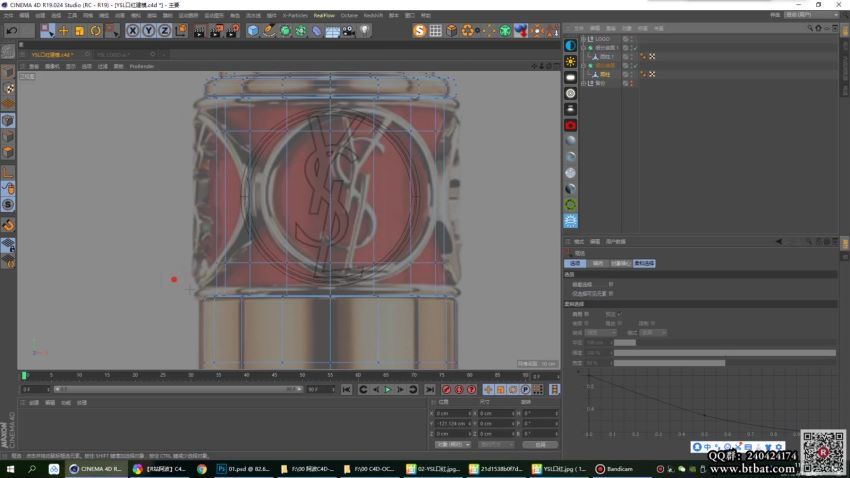Click the white grid plugin icon
This screenshot has height=478, width=850.
(435, 31)
